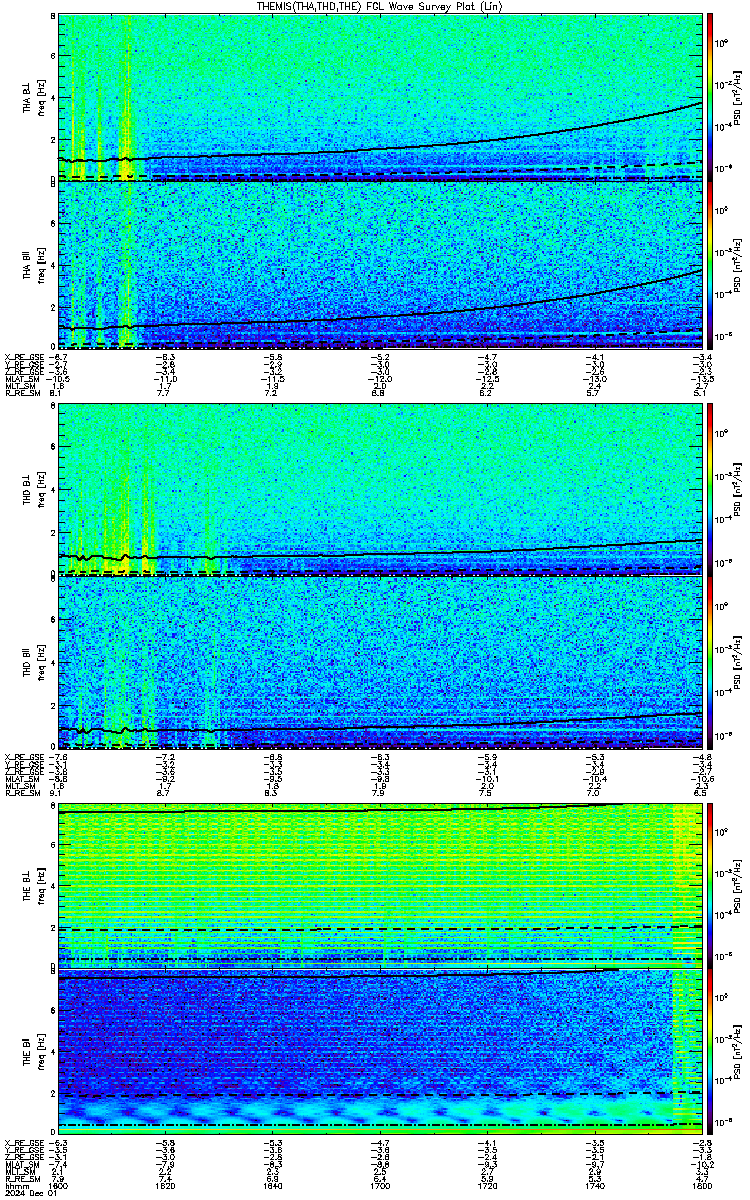Click the 1620 time tick label

point(166,1184)
